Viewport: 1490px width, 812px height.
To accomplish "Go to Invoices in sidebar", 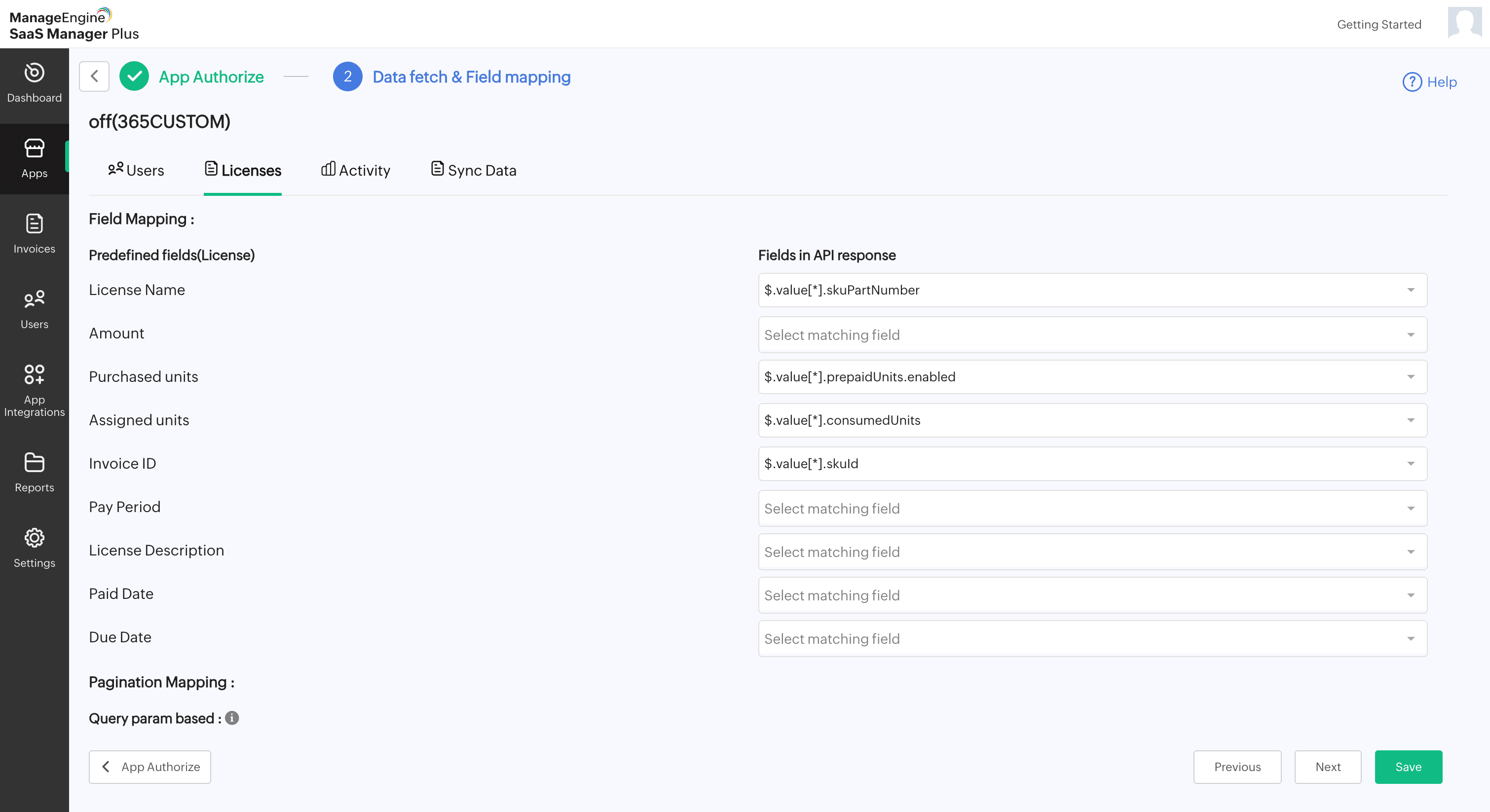I will point(34,234).
